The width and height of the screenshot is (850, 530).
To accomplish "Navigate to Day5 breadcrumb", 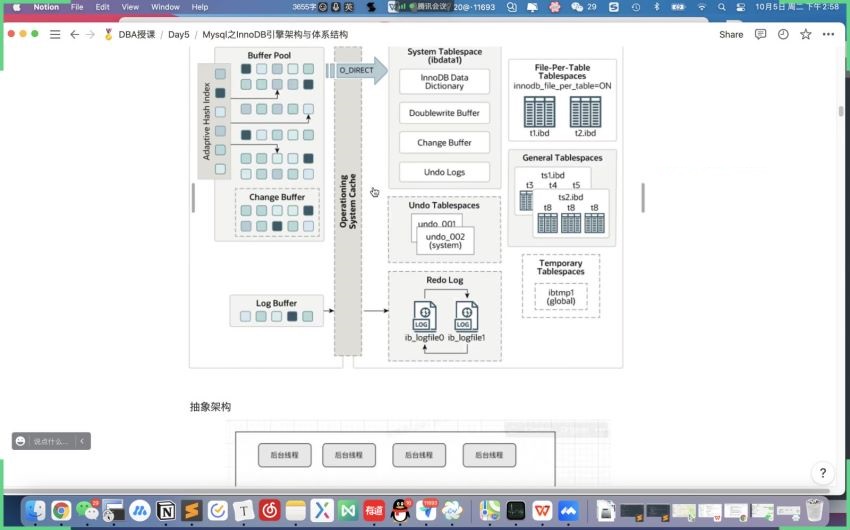I will click(178, 34).
